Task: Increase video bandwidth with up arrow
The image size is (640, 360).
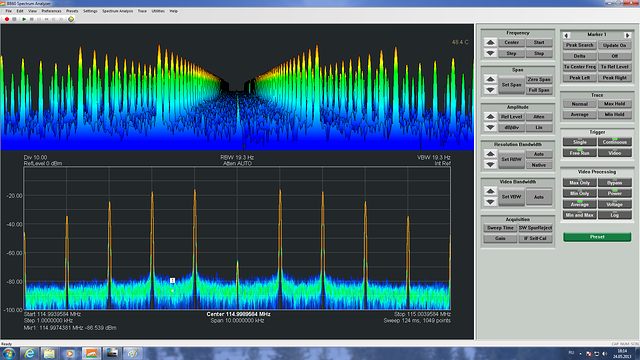Action: pyautogui.click(x=491, y=191)
